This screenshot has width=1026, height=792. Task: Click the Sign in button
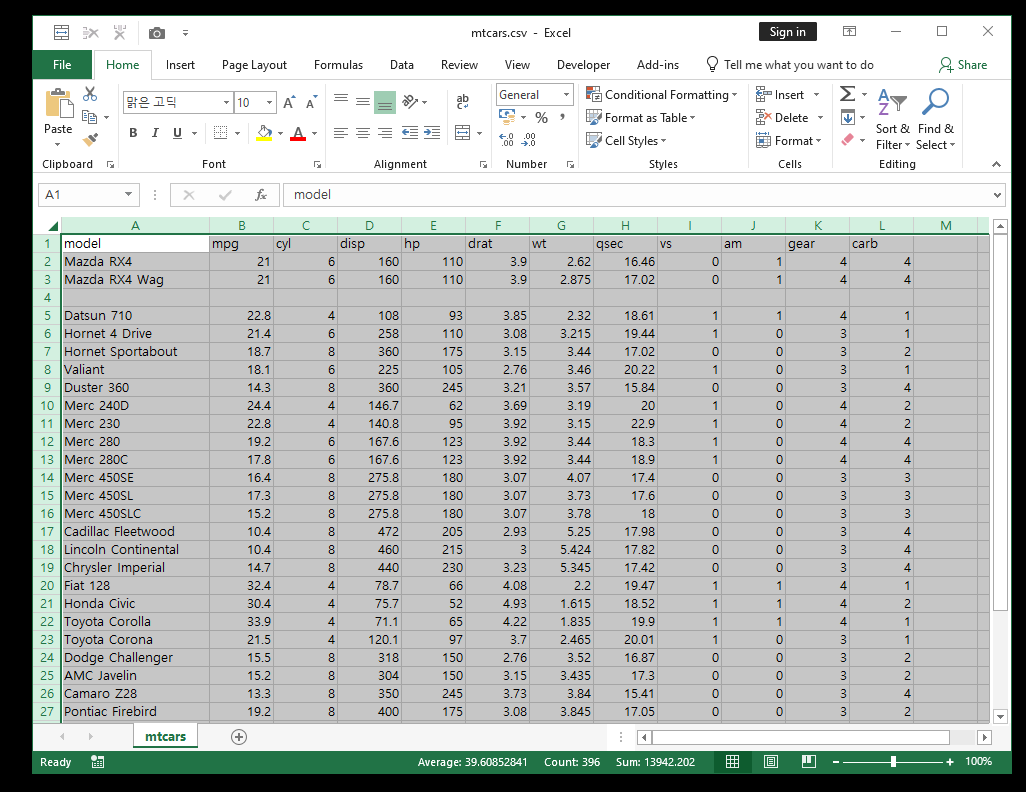787,32
